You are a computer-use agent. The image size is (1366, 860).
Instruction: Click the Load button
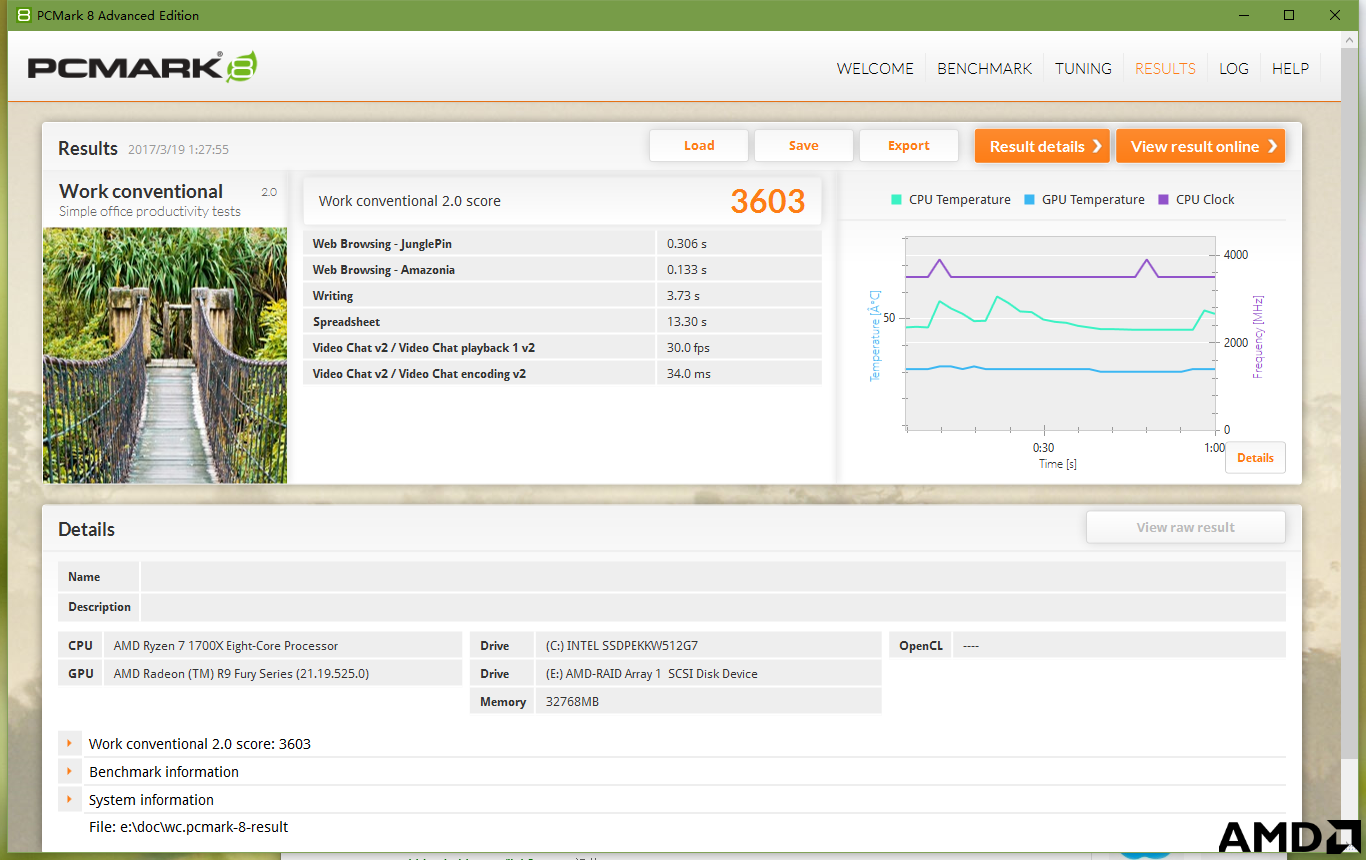pos(699,145)
